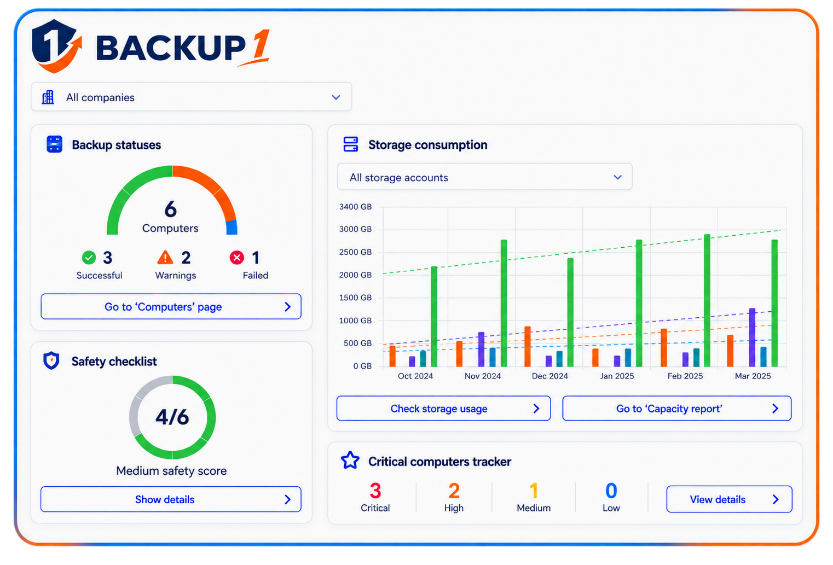This screenshot has width=833, height=565.
Task: Click the building icon in companies selector
Action: pos(48,97)
